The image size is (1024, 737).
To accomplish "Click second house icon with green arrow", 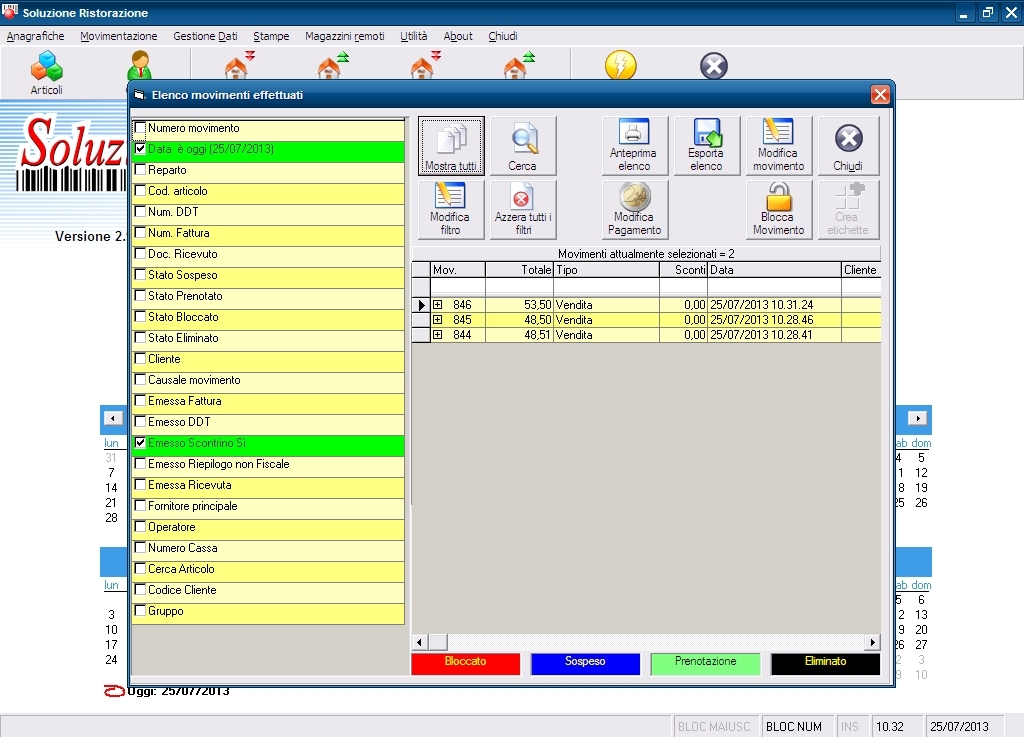I will point(332,65).
